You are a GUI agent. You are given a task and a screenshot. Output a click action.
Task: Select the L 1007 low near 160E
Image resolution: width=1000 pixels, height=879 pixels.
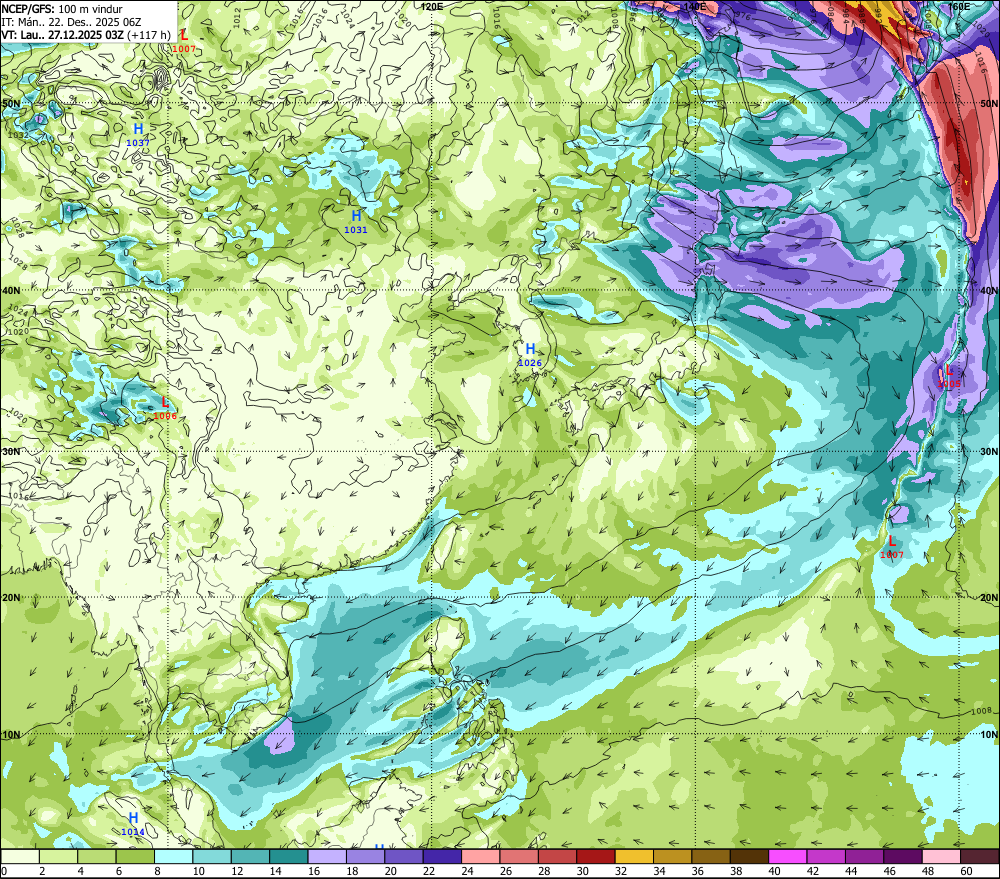coord(892,547)
